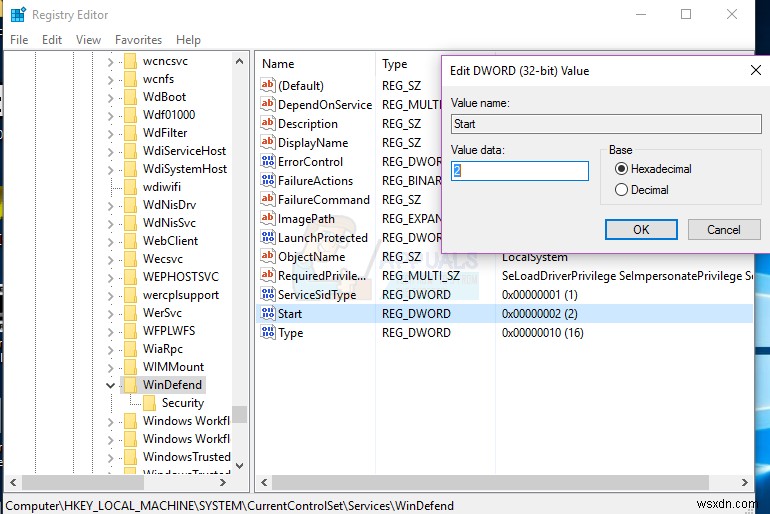The image size is (770, 514).
Task: Click the DWORD icon beside ServiceSidType
Action: [x=268, y=295]
